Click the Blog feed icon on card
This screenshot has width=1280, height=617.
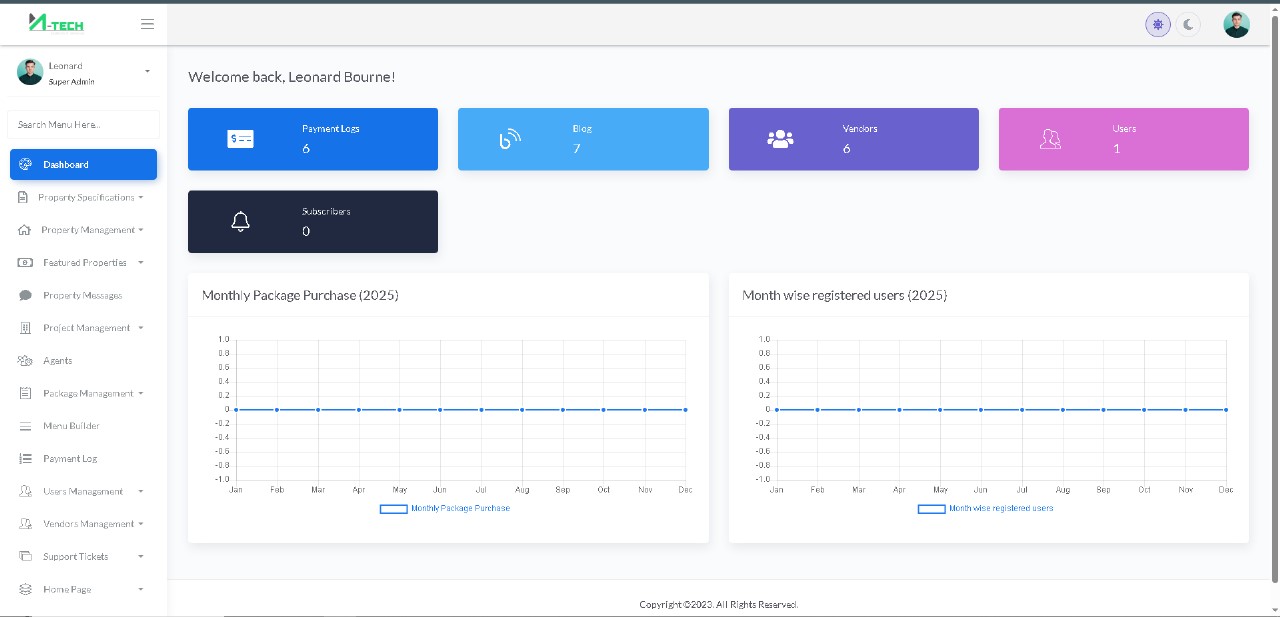pos(510,139)
